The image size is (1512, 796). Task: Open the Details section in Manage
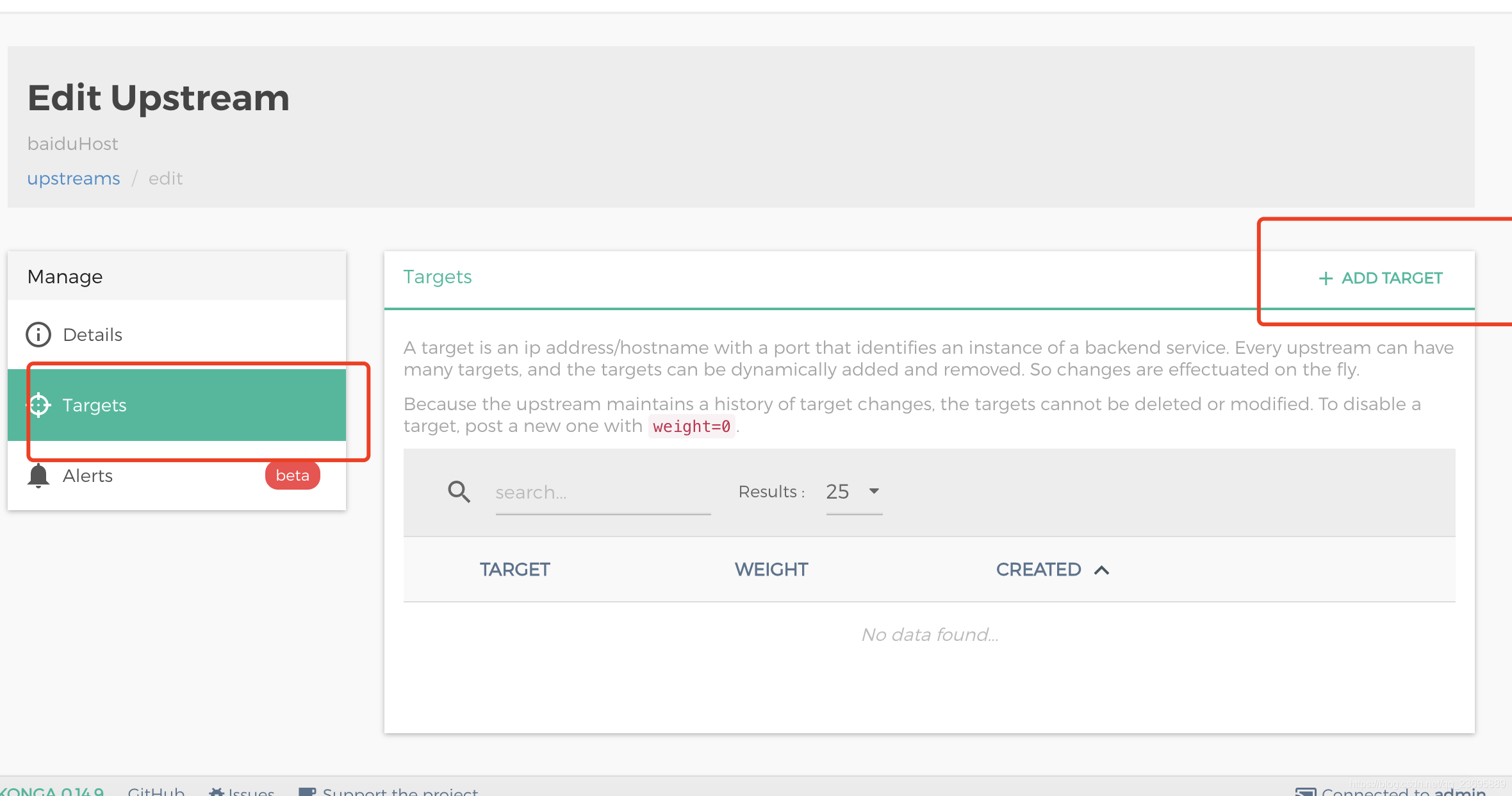(x=177, y=335)
